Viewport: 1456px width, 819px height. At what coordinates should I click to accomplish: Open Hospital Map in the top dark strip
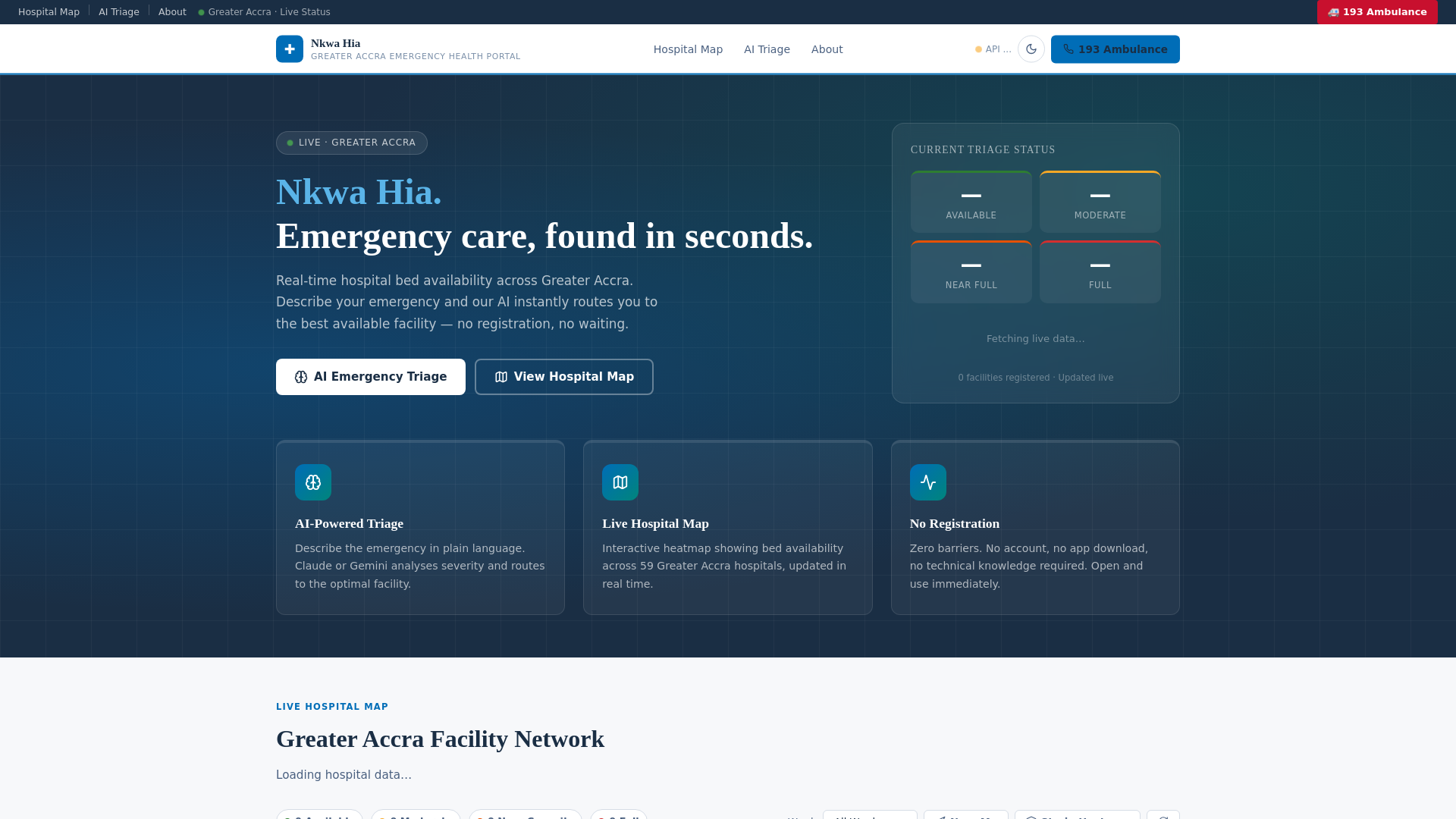[49, 12]
